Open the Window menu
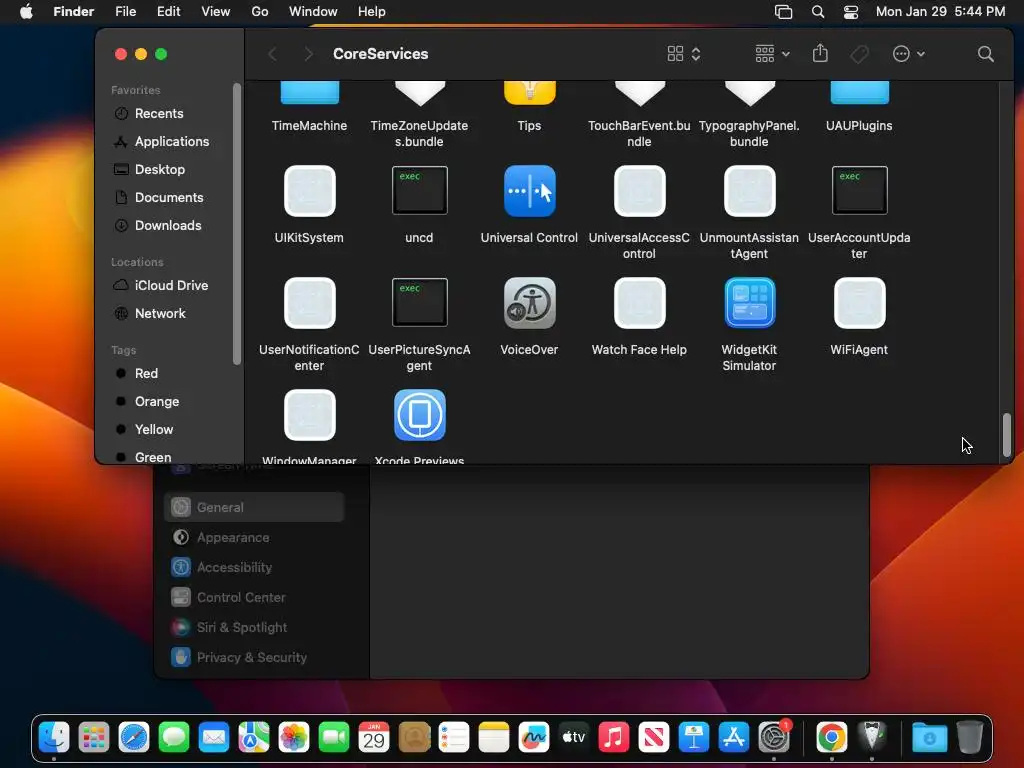The height and width of the screenshot is (768, 1024). click(313, 12)
